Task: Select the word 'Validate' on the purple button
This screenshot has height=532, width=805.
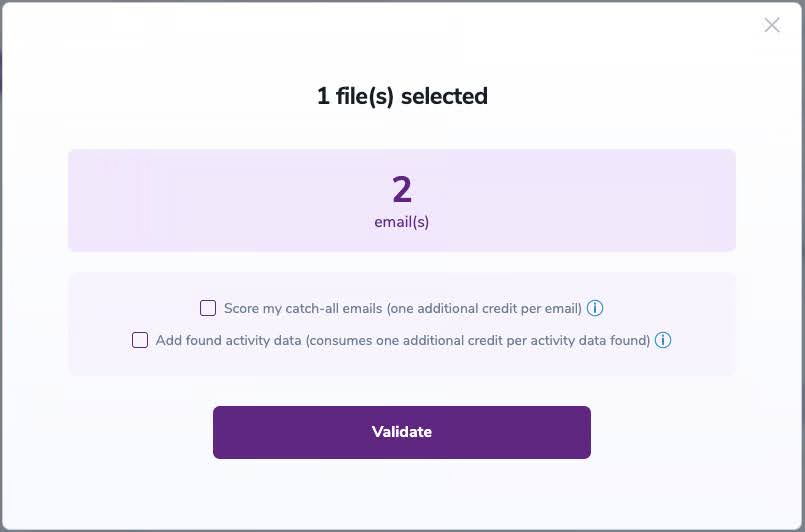Action: pyautogui.click(x=402, y=432)
